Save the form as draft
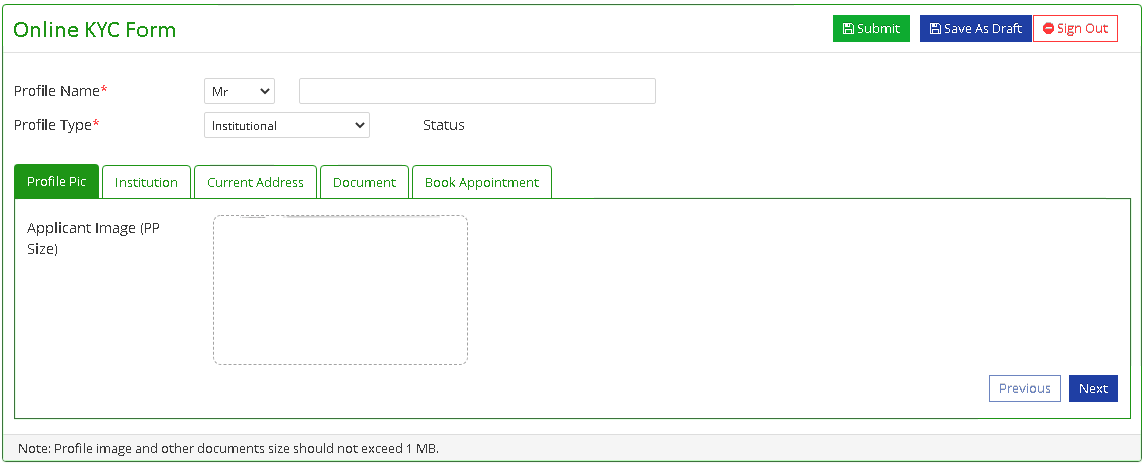The image size is (1145, 466). 976,28
